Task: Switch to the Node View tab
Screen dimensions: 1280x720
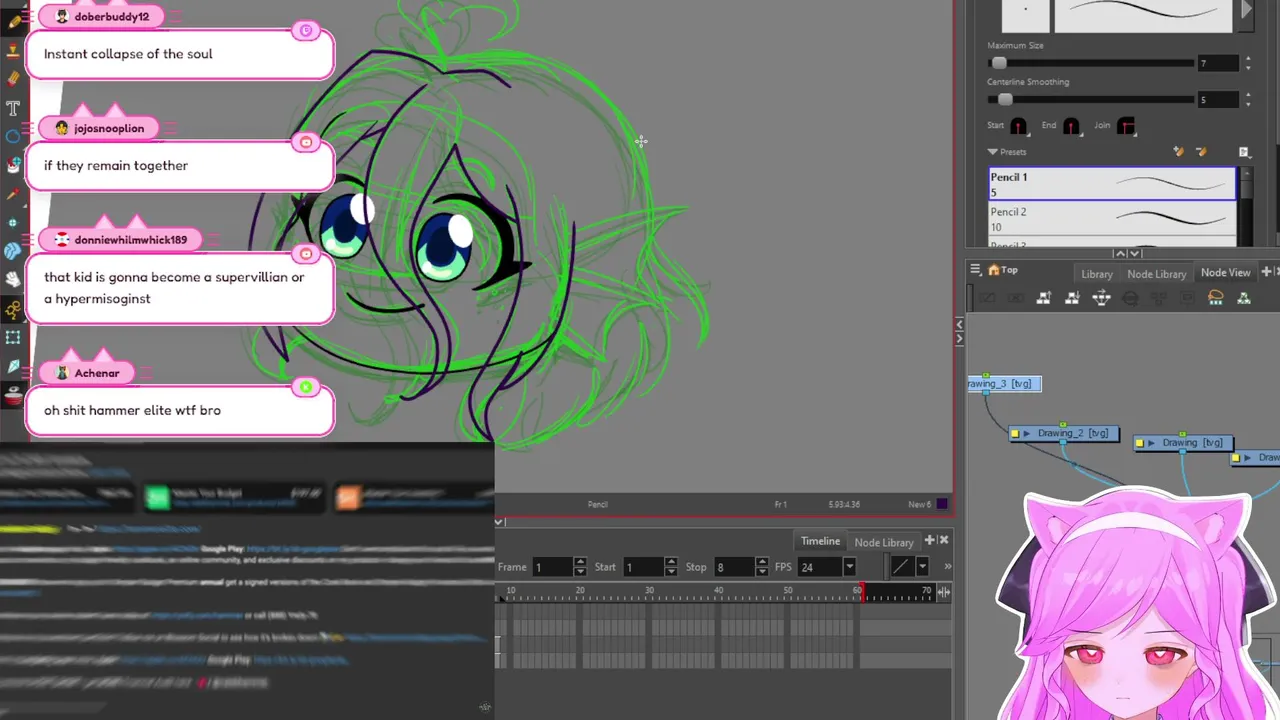Action: pos(1225,273)
